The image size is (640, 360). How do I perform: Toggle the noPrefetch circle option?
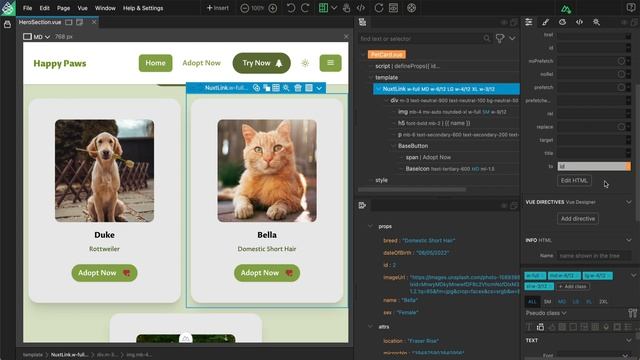[621, 61]
